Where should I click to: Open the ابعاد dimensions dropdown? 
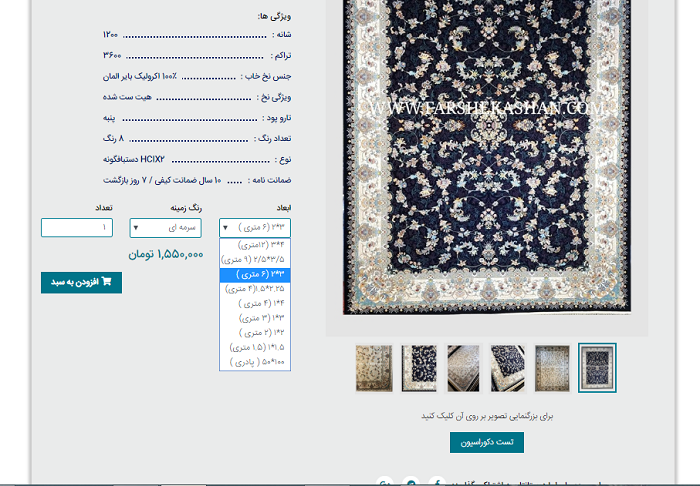[x=255, y=228]
